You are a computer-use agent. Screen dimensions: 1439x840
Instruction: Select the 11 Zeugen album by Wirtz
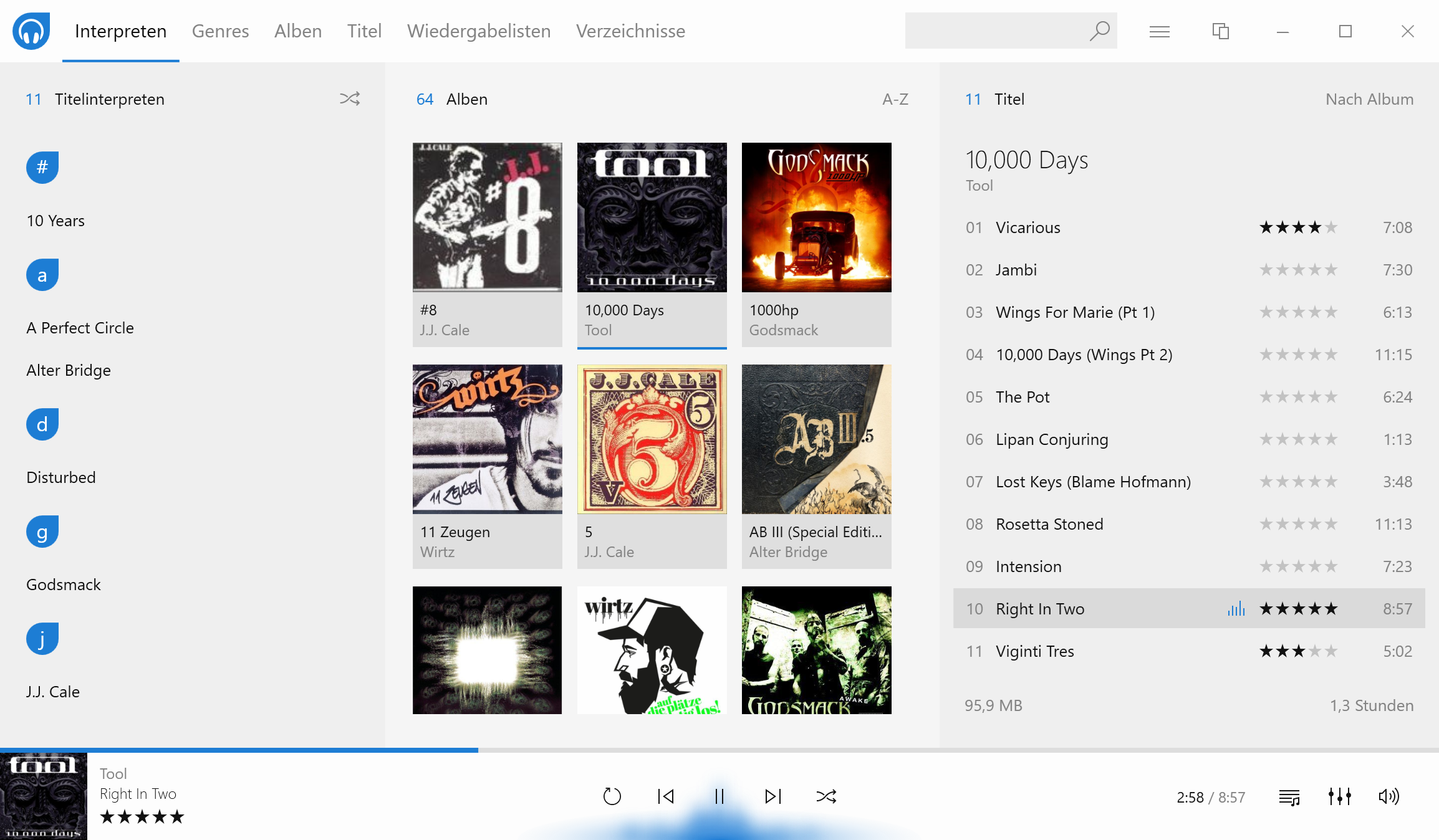point(488,466)
